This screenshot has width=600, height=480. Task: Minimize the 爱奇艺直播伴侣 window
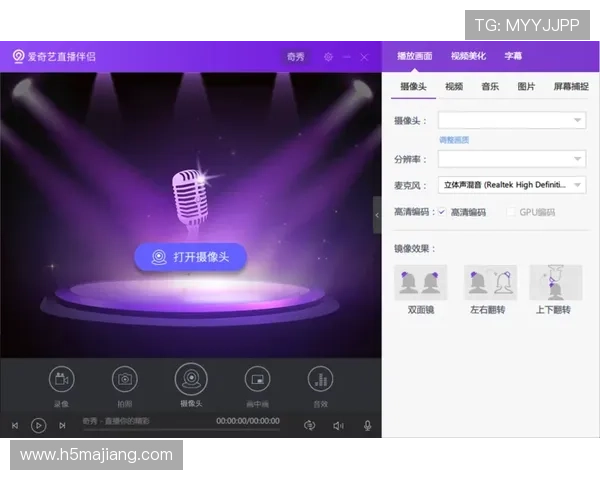347,57
